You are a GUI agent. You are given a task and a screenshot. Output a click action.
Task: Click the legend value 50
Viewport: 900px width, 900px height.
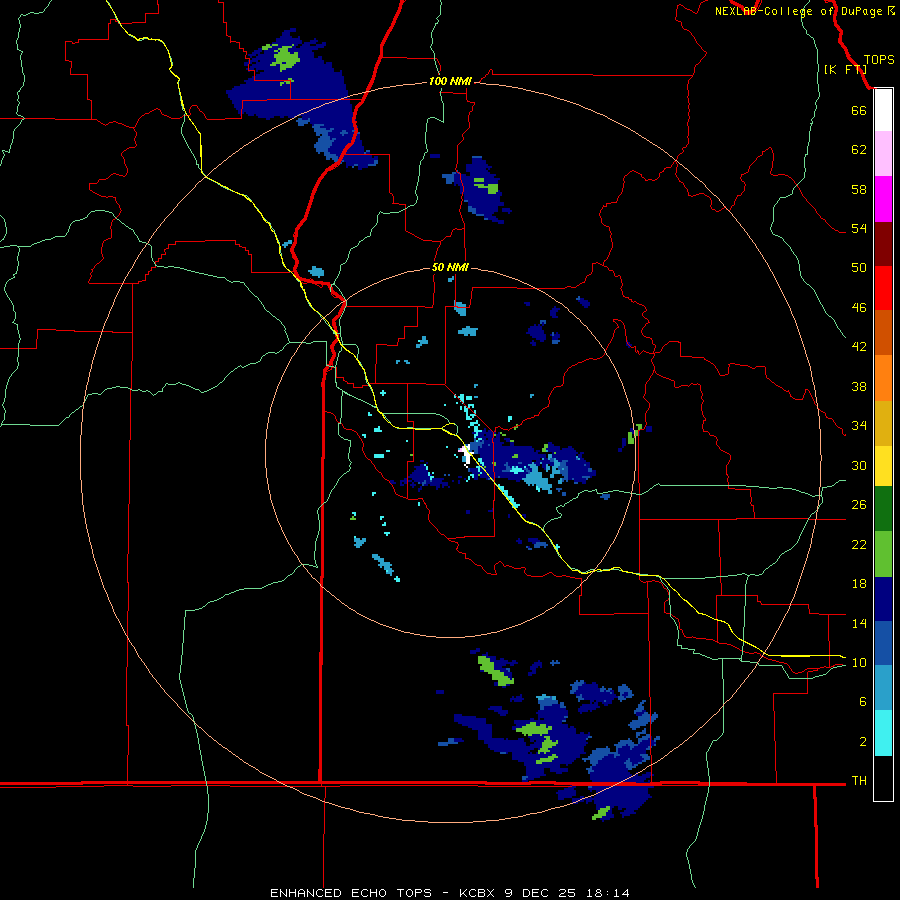(859, 267)
